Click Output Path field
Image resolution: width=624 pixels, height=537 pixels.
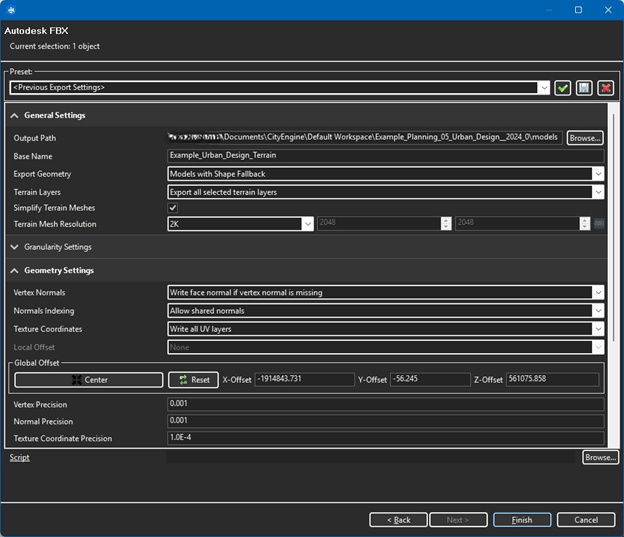pyautogui.click(x=365, y=137)
